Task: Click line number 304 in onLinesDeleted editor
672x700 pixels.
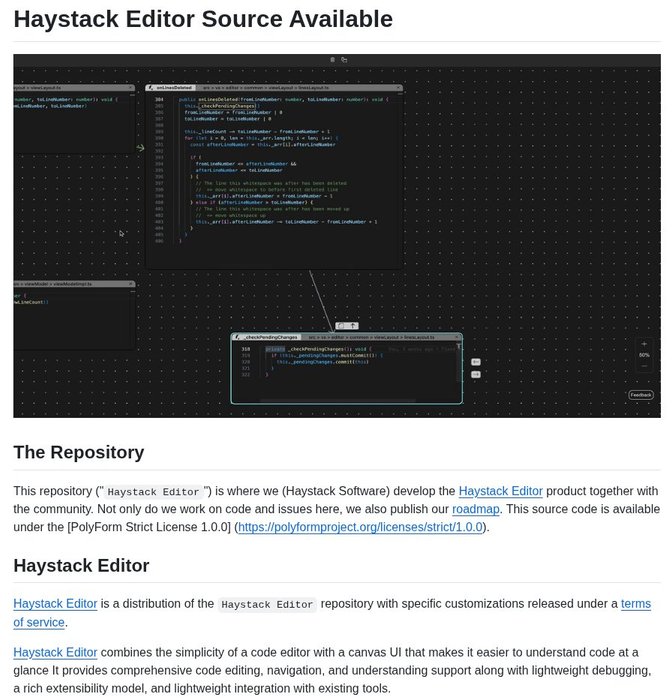Action: click(x=159, y=100)
